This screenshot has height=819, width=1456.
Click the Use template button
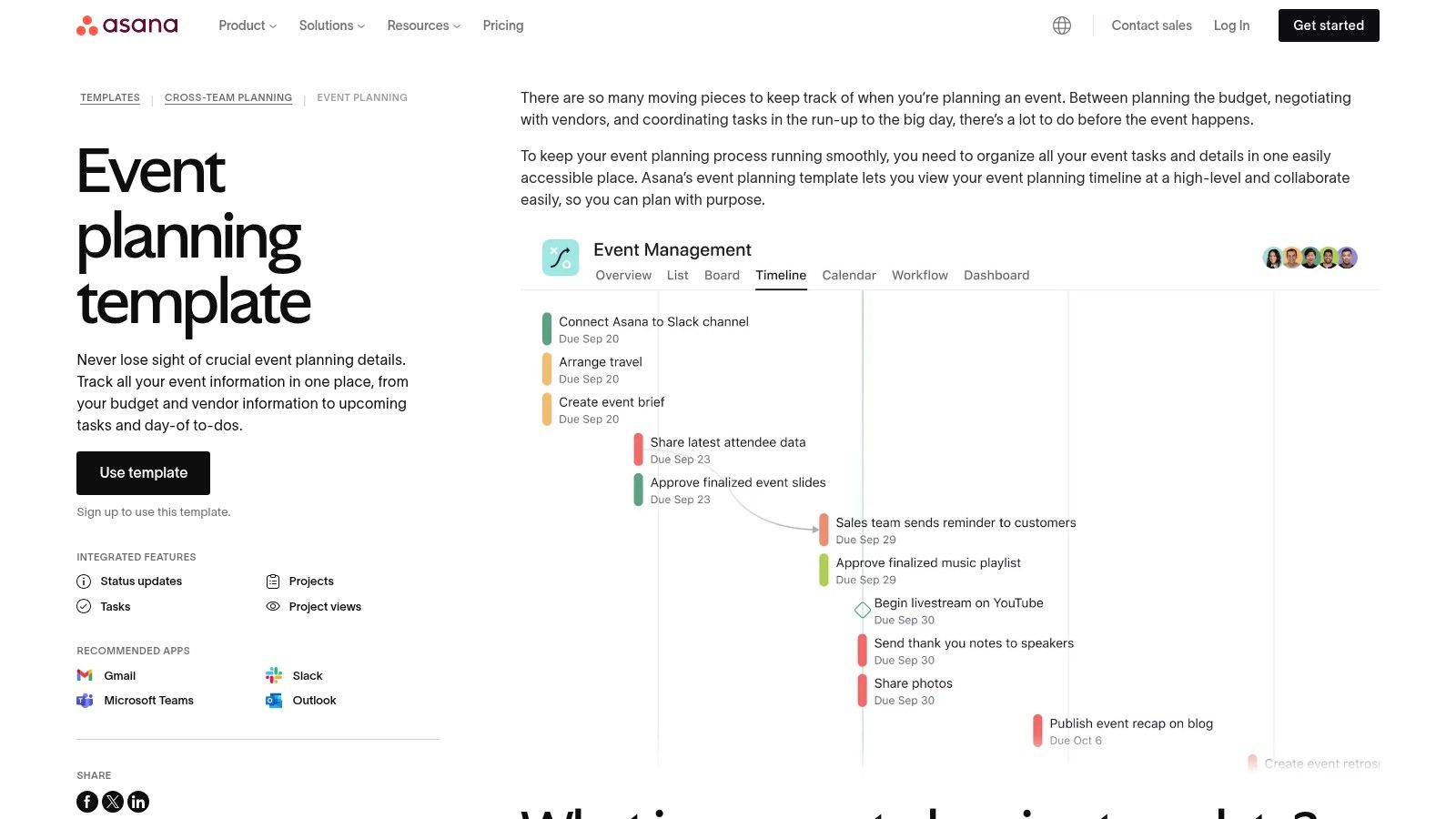coord(143,472)
